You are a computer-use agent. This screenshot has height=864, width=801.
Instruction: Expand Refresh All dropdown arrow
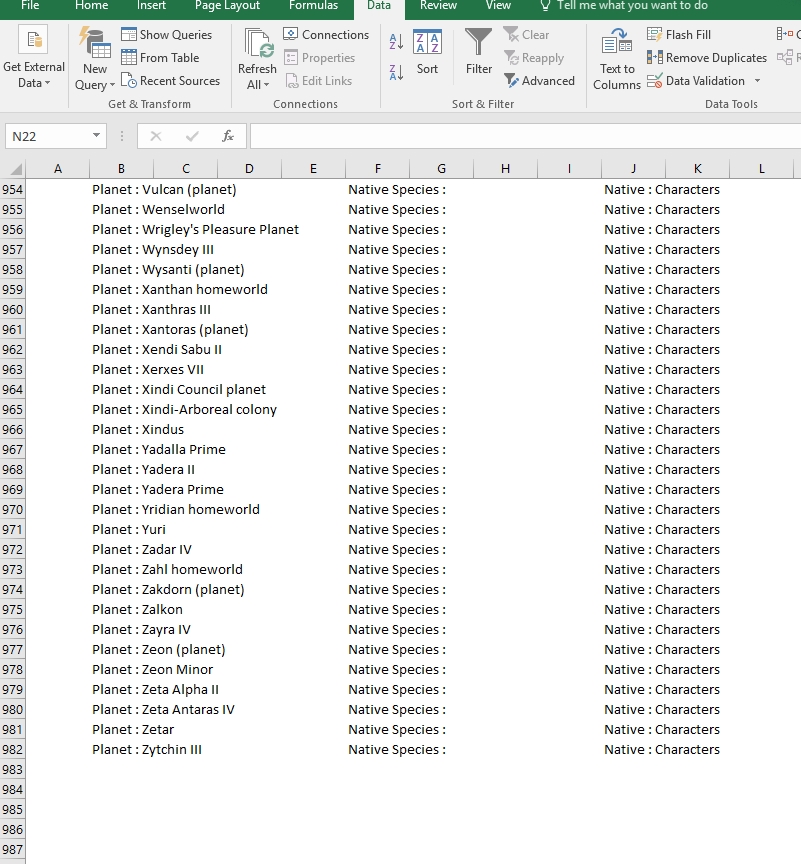click(267, 85)
